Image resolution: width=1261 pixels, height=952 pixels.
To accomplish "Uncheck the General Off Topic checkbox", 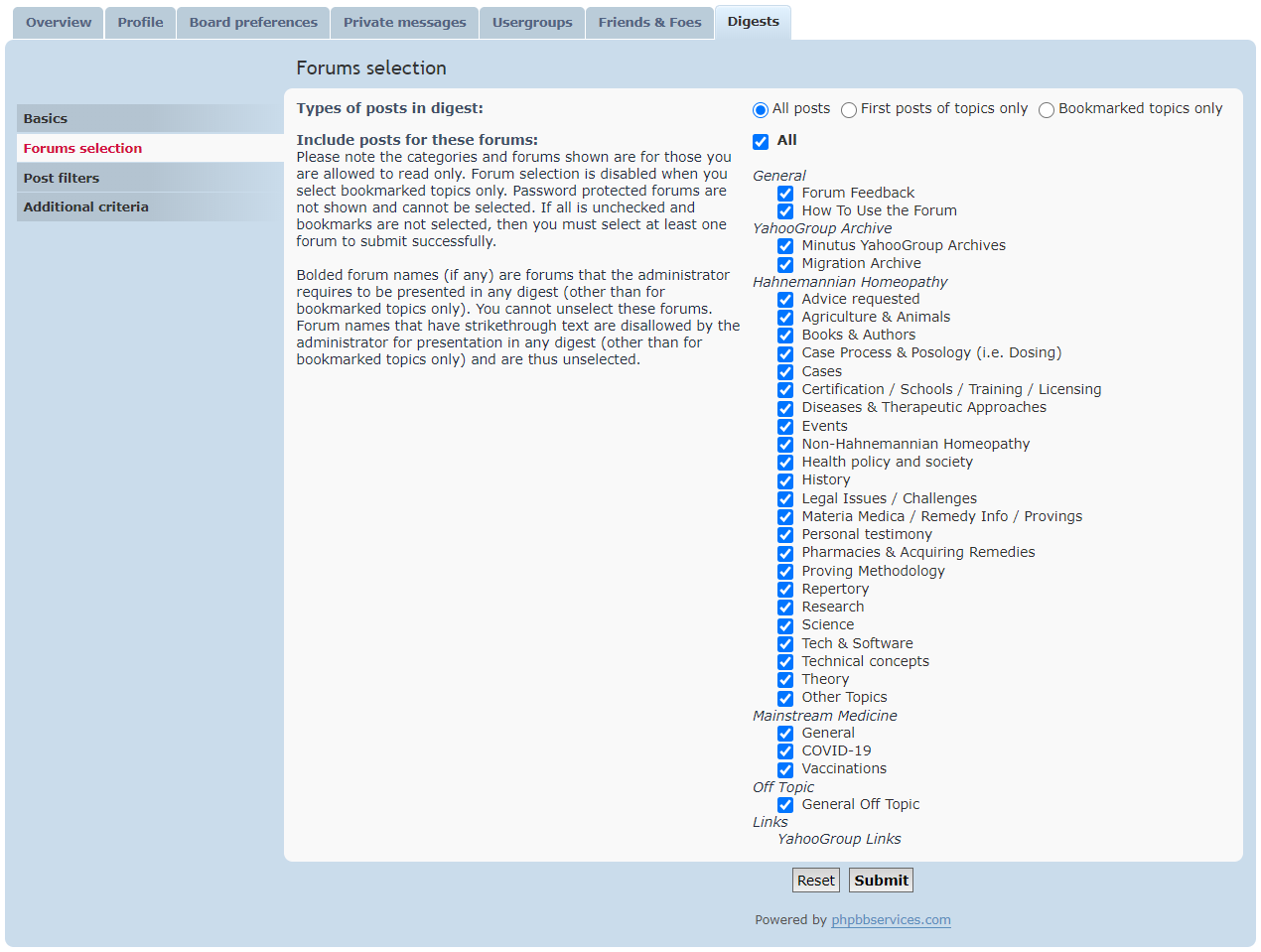I will pyautogui.click(x=785, y=805).
